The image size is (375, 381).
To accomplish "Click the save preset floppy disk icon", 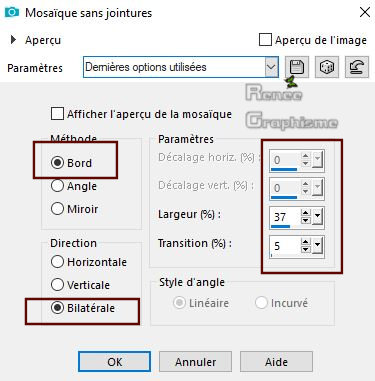I will tap(297, 67).
